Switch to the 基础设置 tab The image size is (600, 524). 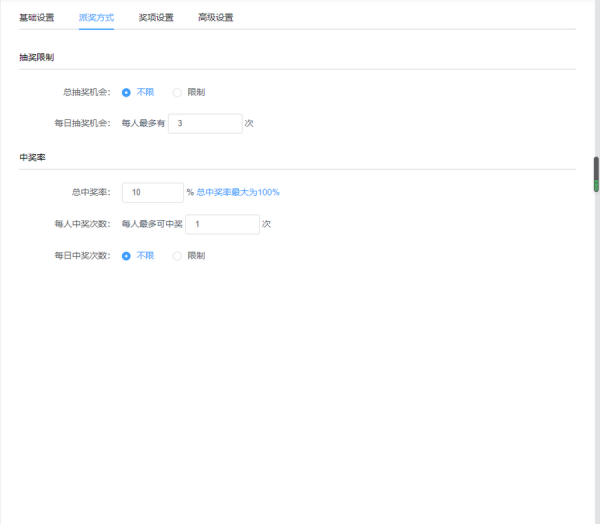[37, 18]
